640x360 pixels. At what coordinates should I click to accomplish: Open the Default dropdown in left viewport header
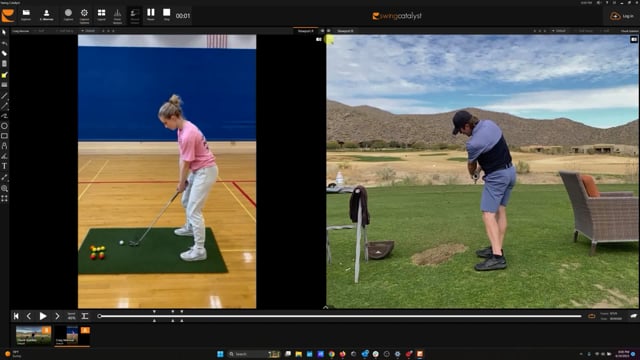click(x=88, y=31)
